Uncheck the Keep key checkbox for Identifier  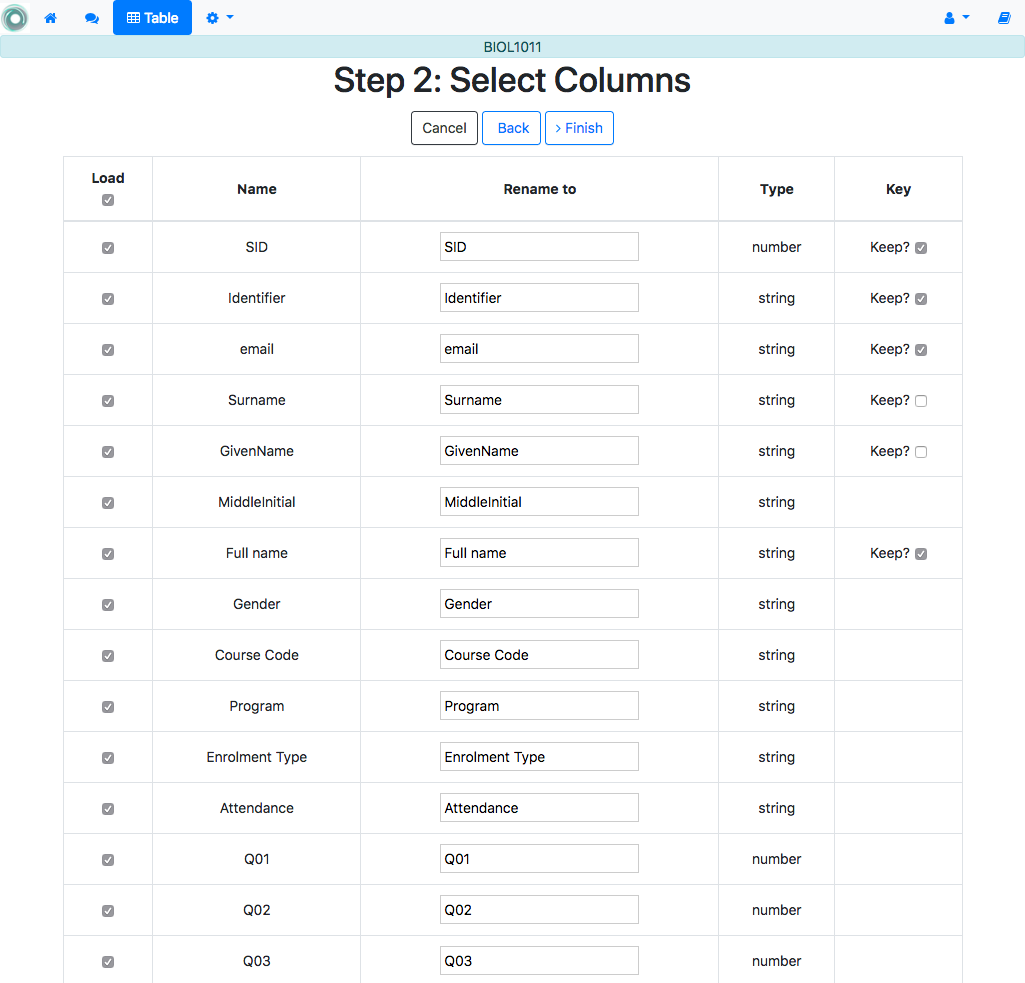(921, 299)
